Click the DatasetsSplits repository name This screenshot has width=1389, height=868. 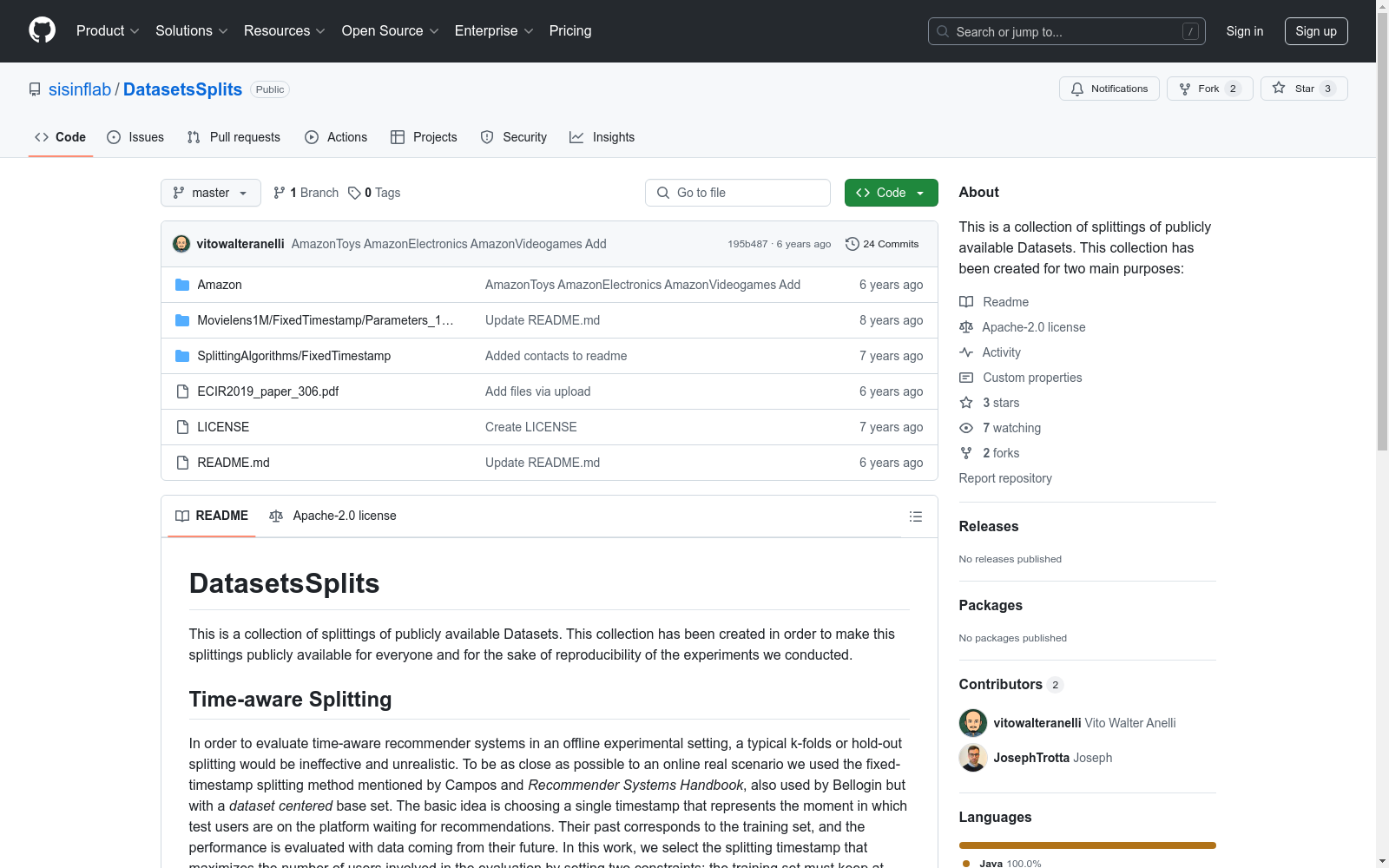coord(182,89)
